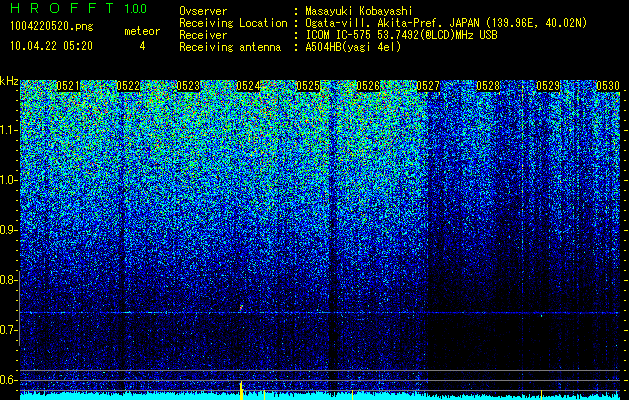
Task: Click the 0525 time label
Action: tap(308, 86)
